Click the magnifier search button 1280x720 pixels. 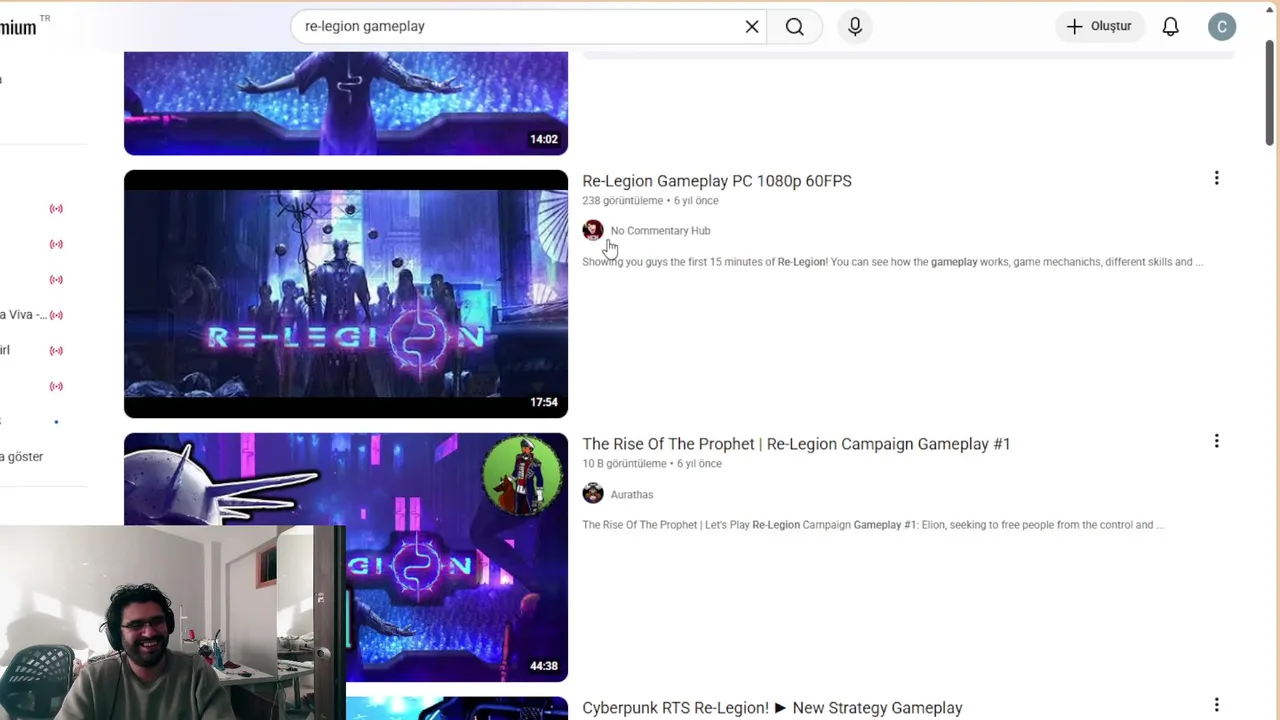[795, 27]
